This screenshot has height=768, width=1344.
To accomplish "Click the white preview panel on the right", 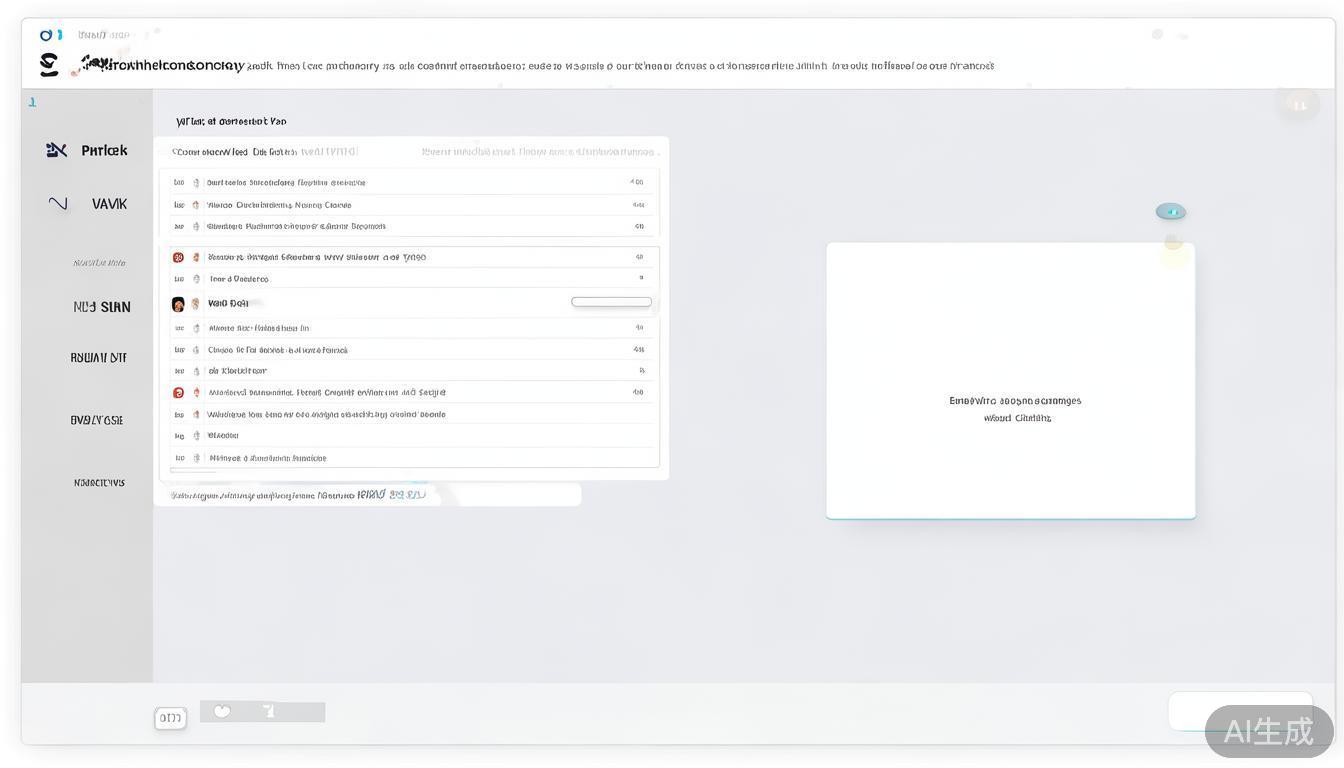I will tap(1010, 380).
